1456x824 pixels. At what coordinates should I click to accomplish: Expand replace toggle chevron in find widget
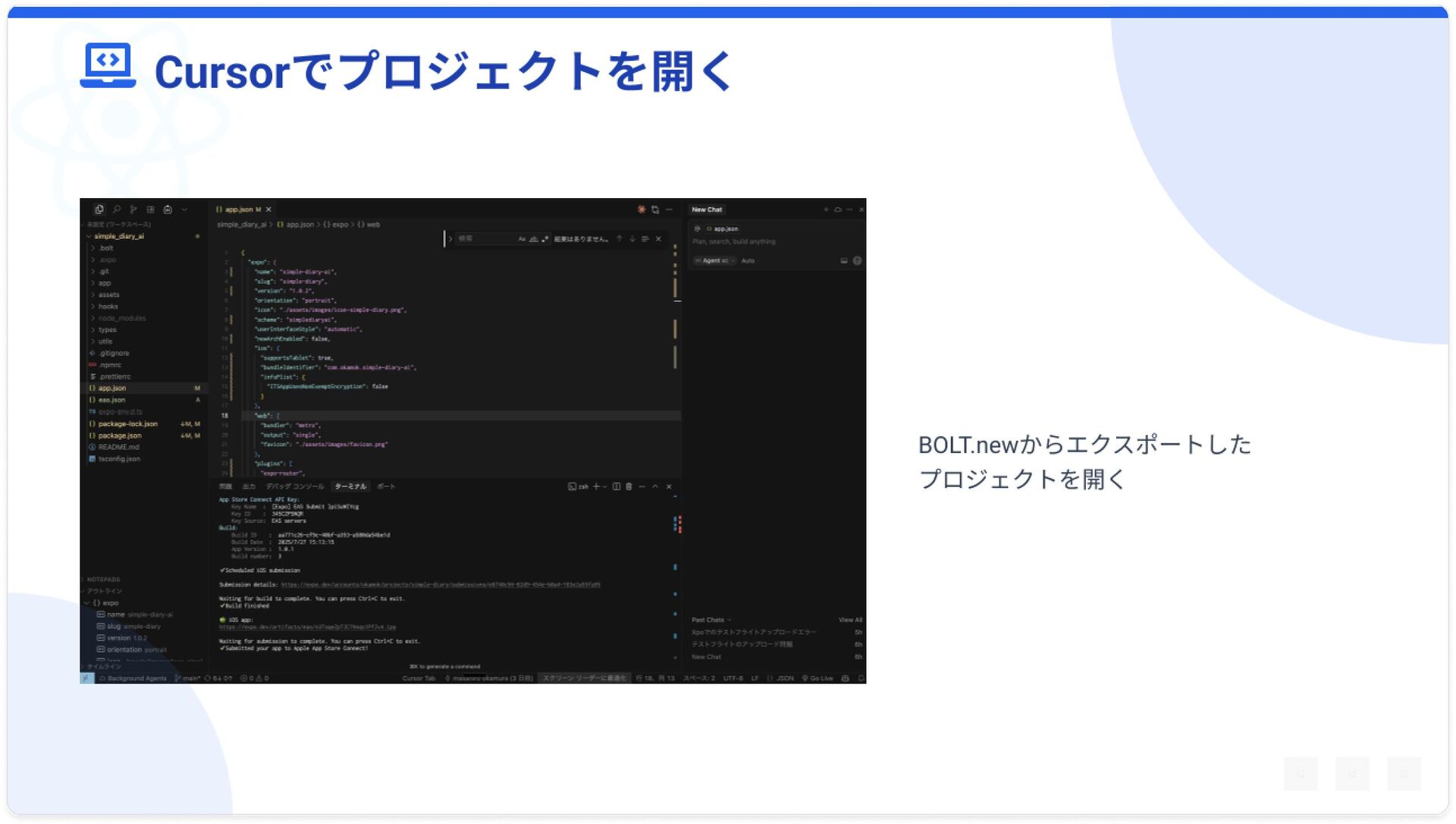[x=450, y=239]
